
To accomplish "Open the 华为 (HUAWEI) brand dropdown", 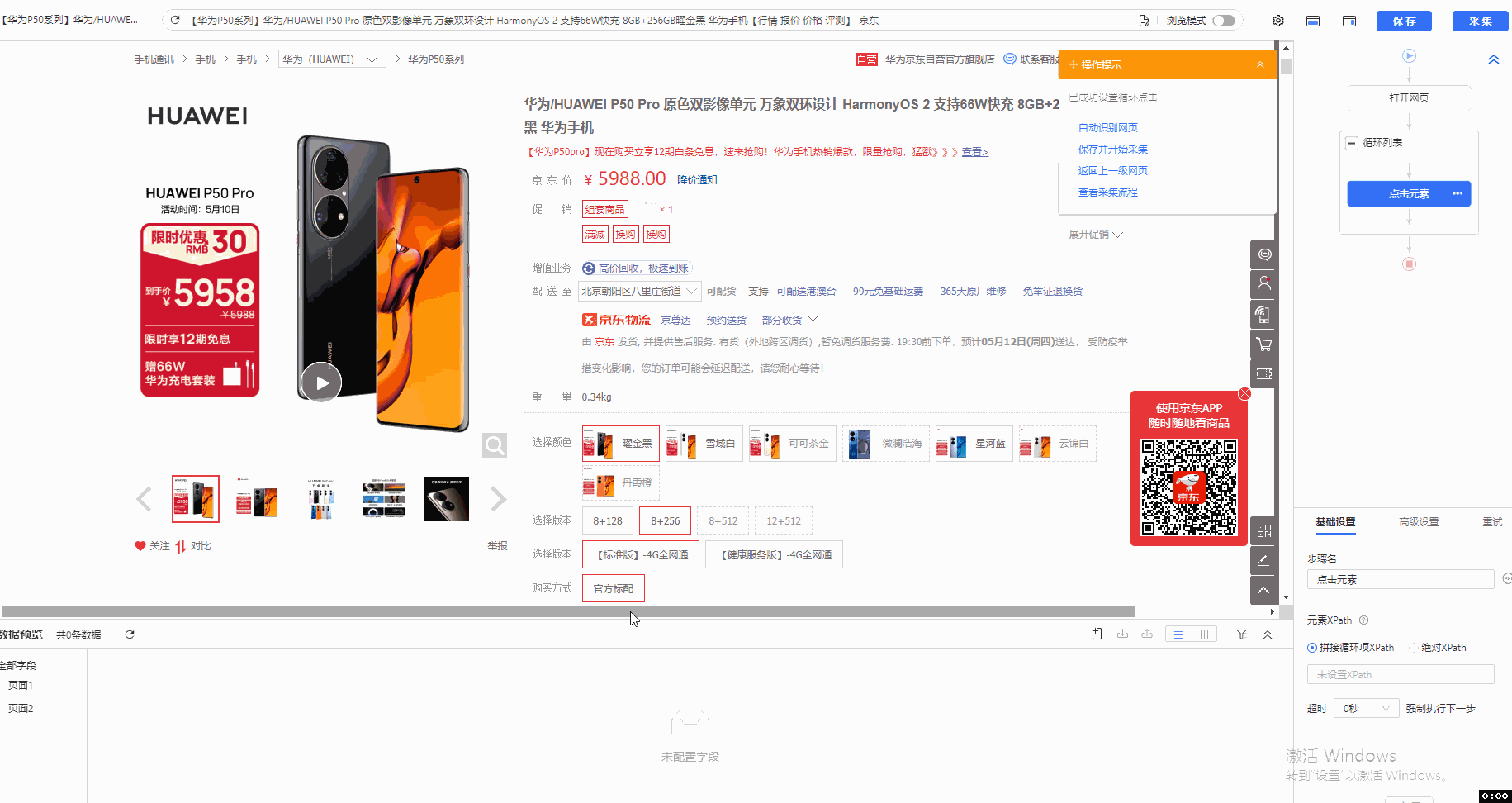I will (x=332, y=59).
